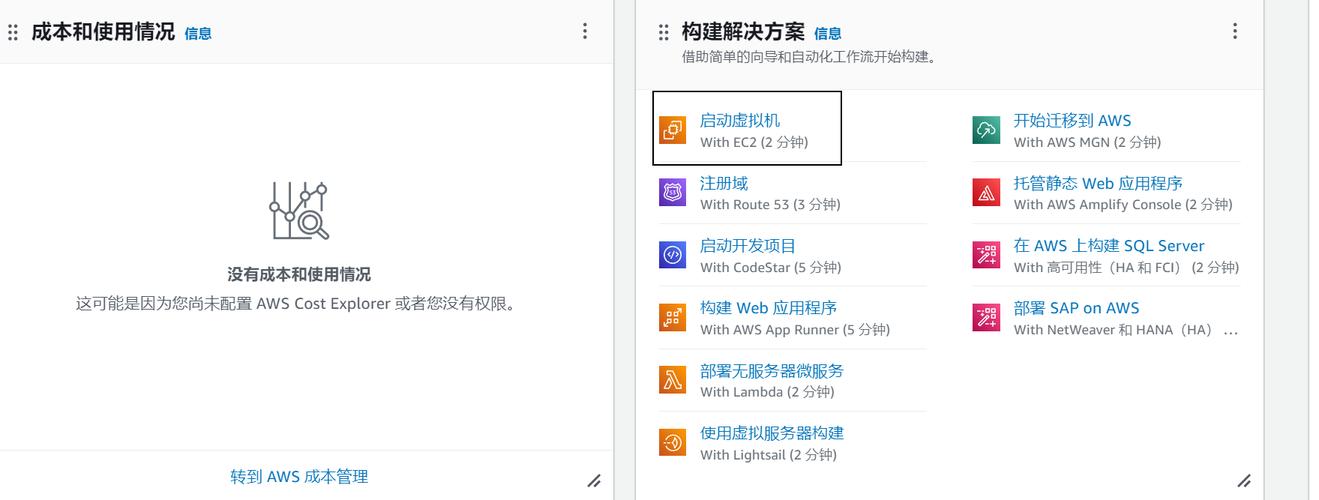Click the empty cost chart illustration
Screen dimensions: 1319x500
(299, 211)
